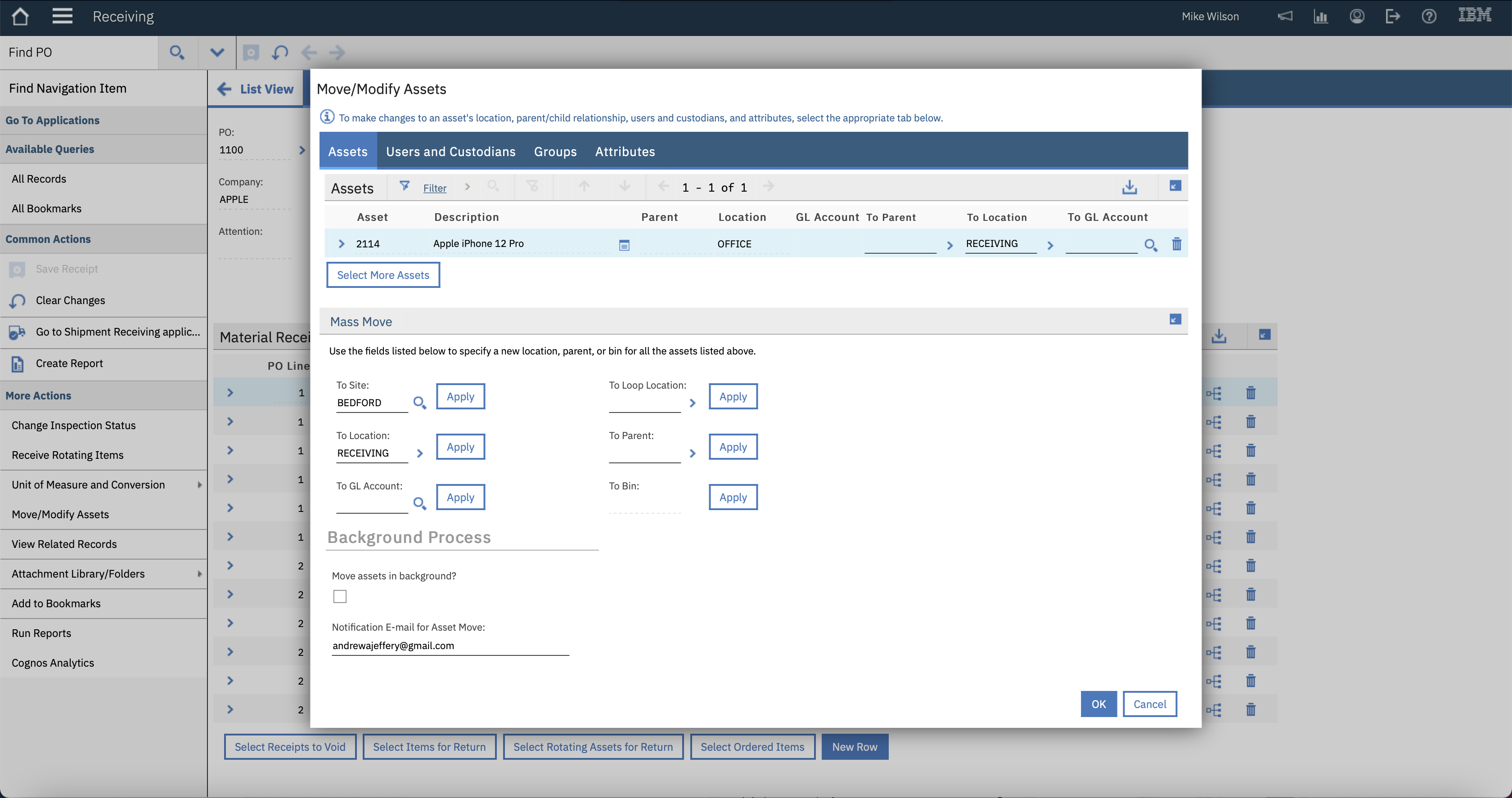Viewport: 1512px width, 798px height.
Task: Check the Move assets in background checkbox
Action: tap(340, 596)
